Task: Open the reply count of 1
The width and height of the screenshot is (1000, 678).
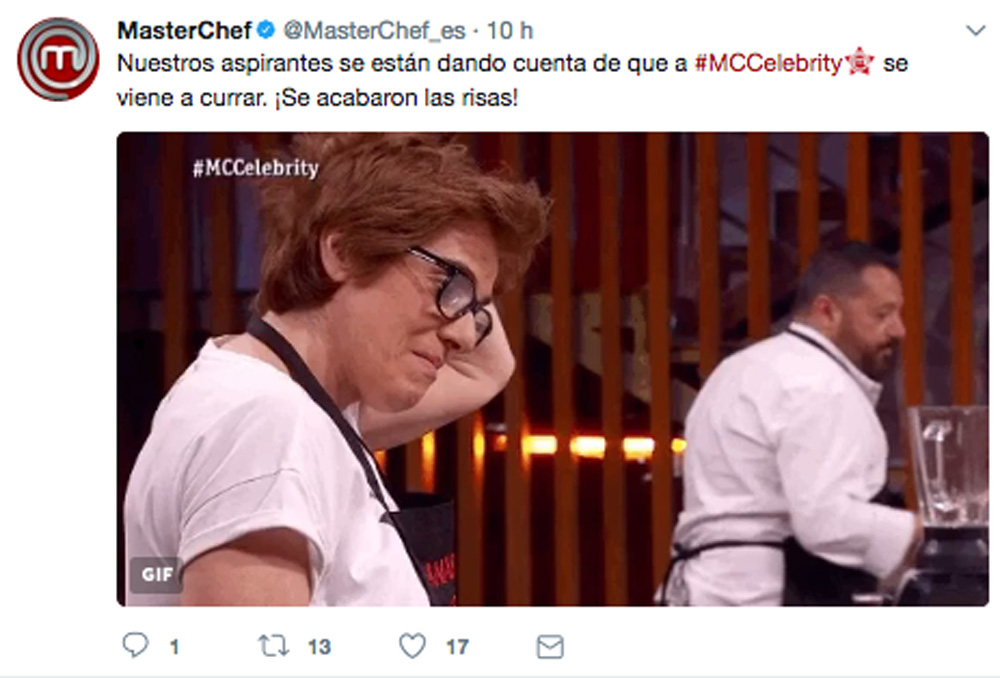Action: [174, 647]
